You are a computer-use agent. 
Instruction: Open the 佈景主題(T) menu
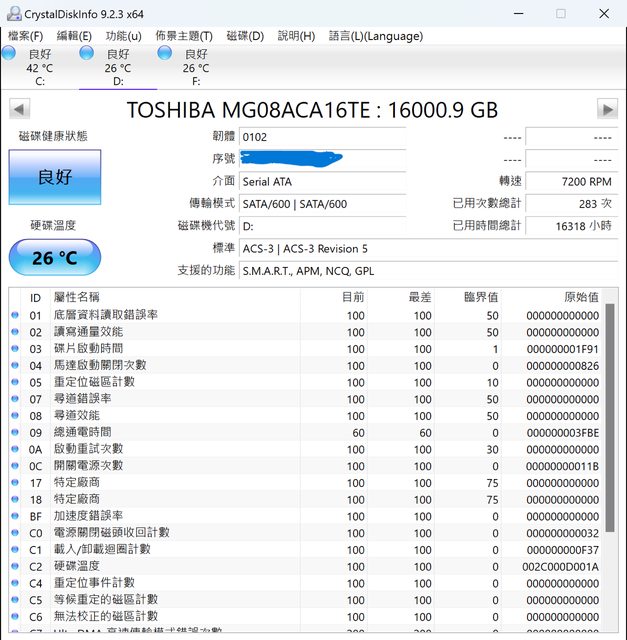[x=184, y=36]
